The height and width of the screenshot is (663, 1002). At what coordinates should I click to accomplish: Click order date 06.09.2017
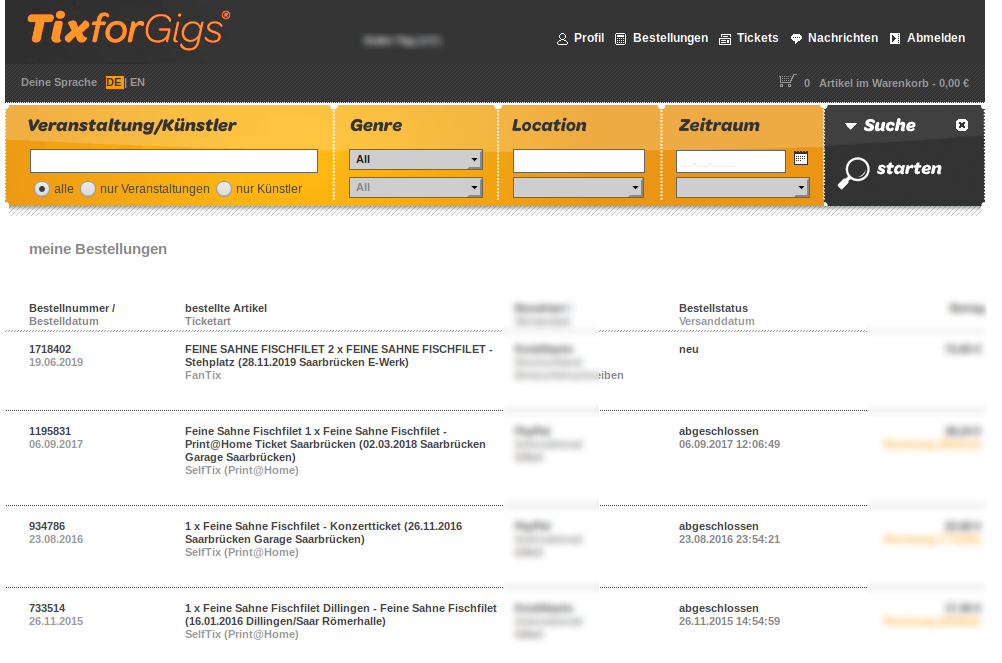[56, 444]
